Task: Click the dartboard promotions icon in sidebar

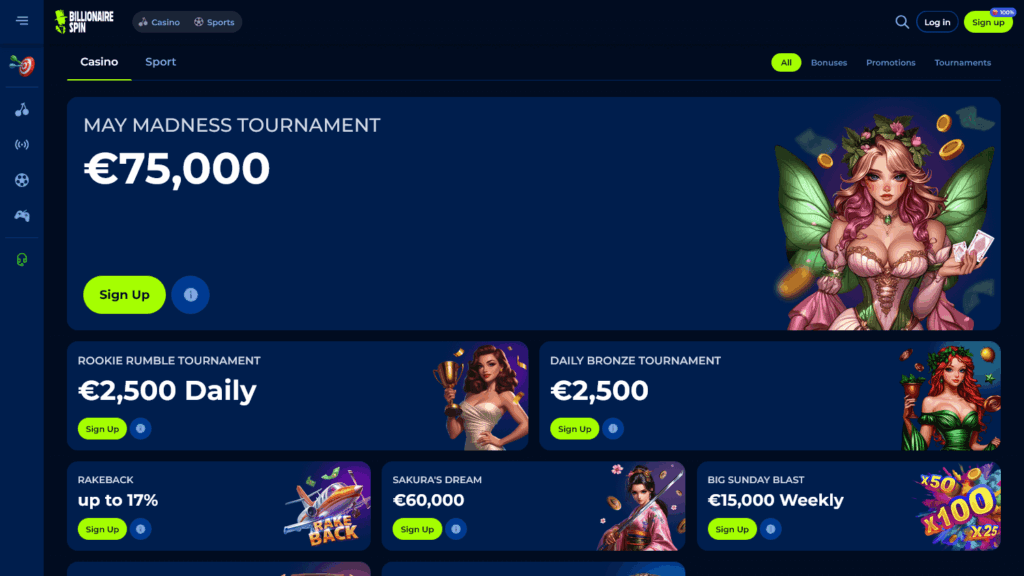Action: (22, 65)
